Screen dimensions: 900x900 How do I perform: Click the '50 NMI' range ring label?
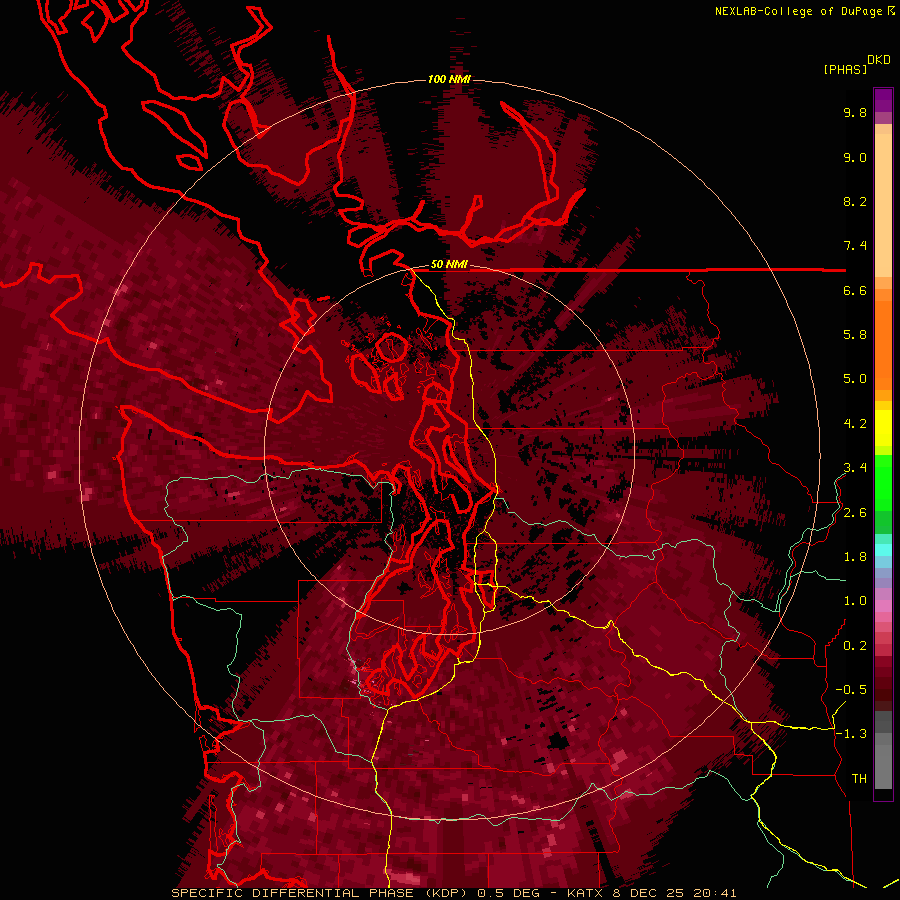coord(449,265)
